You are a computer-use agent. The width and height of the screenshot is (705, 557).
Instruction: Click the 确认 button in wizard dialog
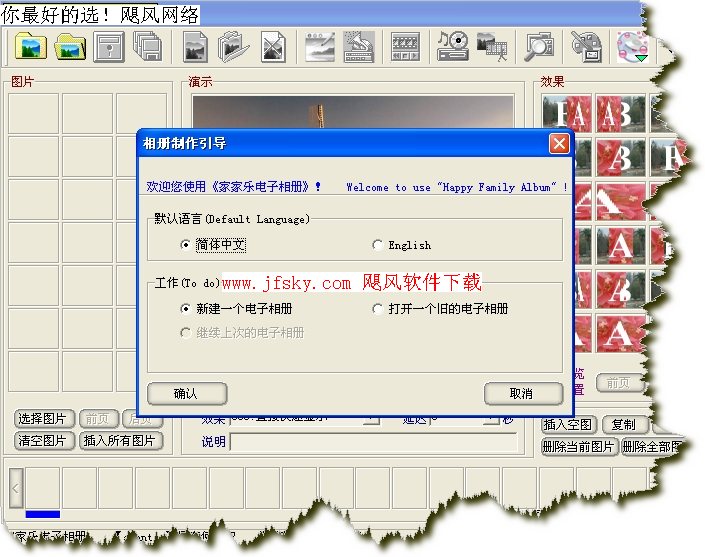(x=186, y=393)
